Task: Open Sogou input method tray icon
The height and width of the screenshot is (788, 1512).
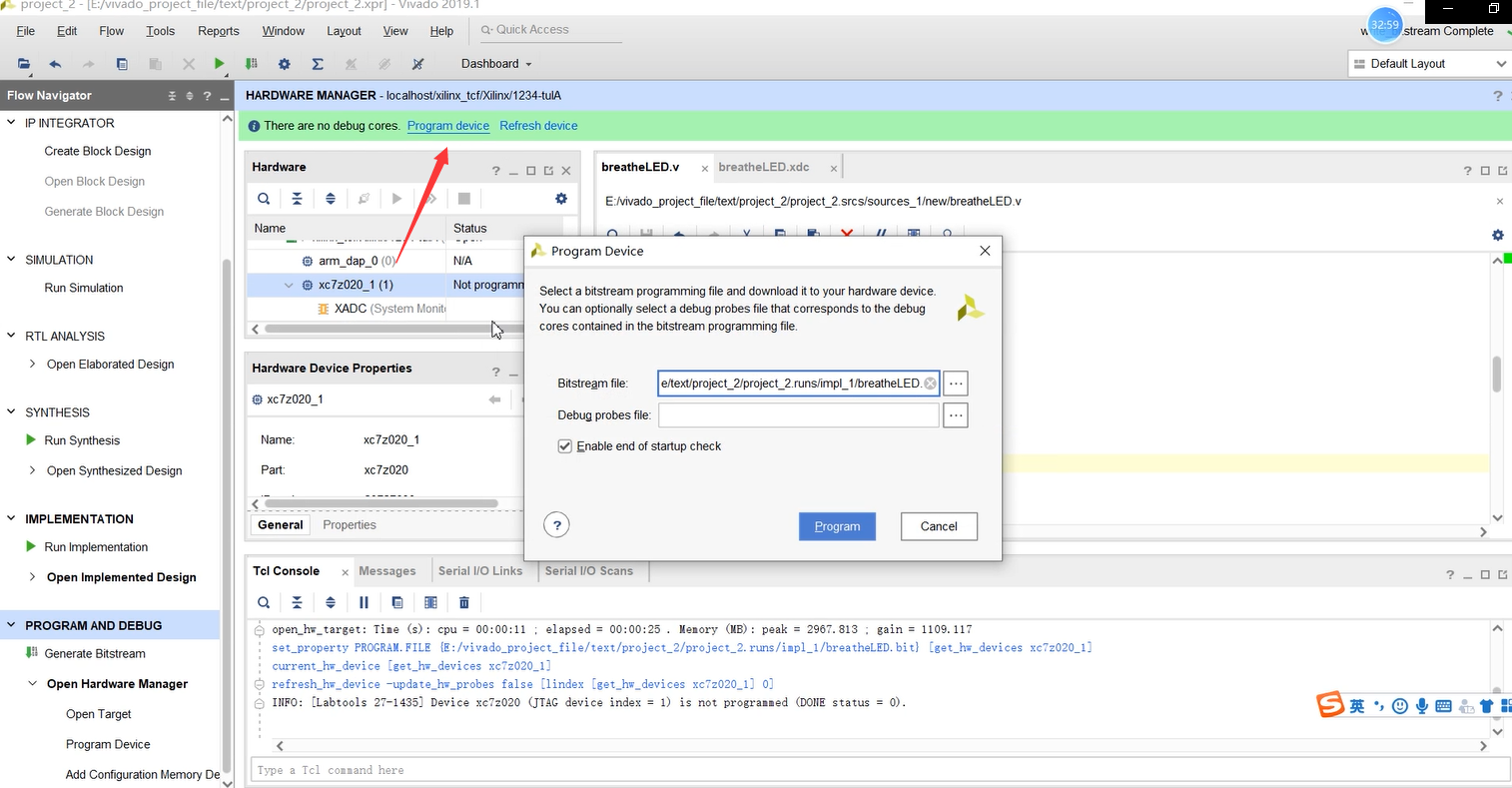Action: coord(1330,705)
